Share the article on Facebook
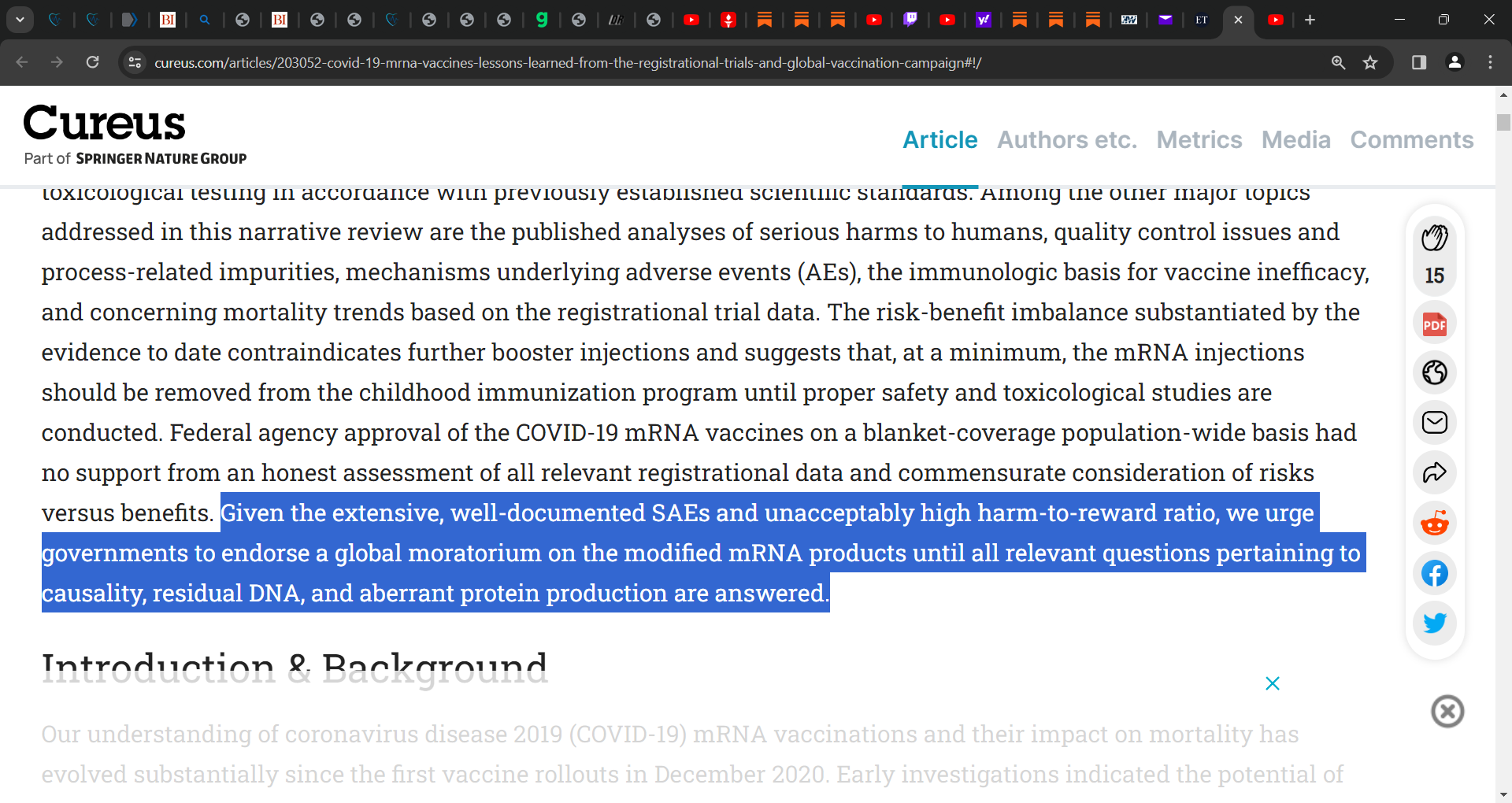The height and width of the screenshot is (803, 1512). (x=1434, y=573)
